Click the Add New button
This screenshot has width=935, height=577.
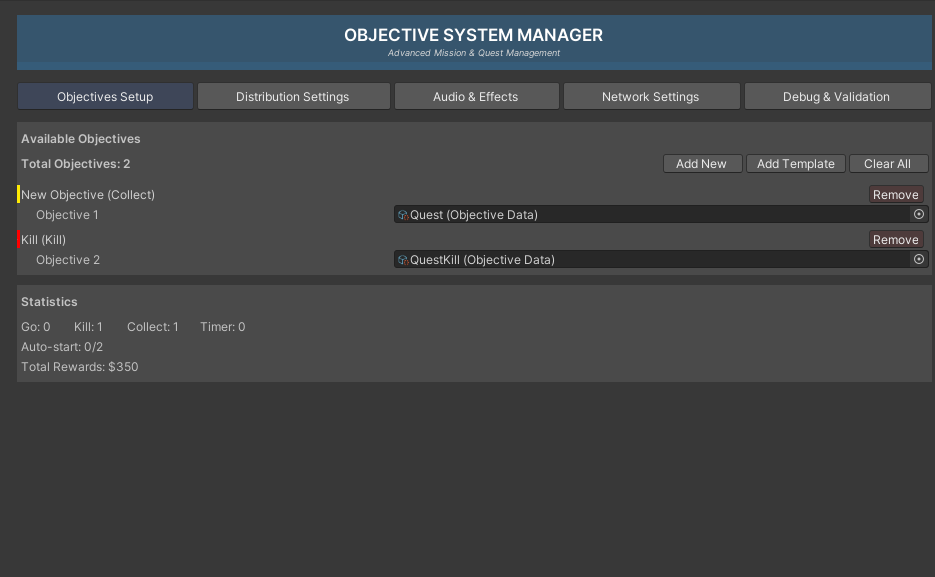(x=702, y=163)
